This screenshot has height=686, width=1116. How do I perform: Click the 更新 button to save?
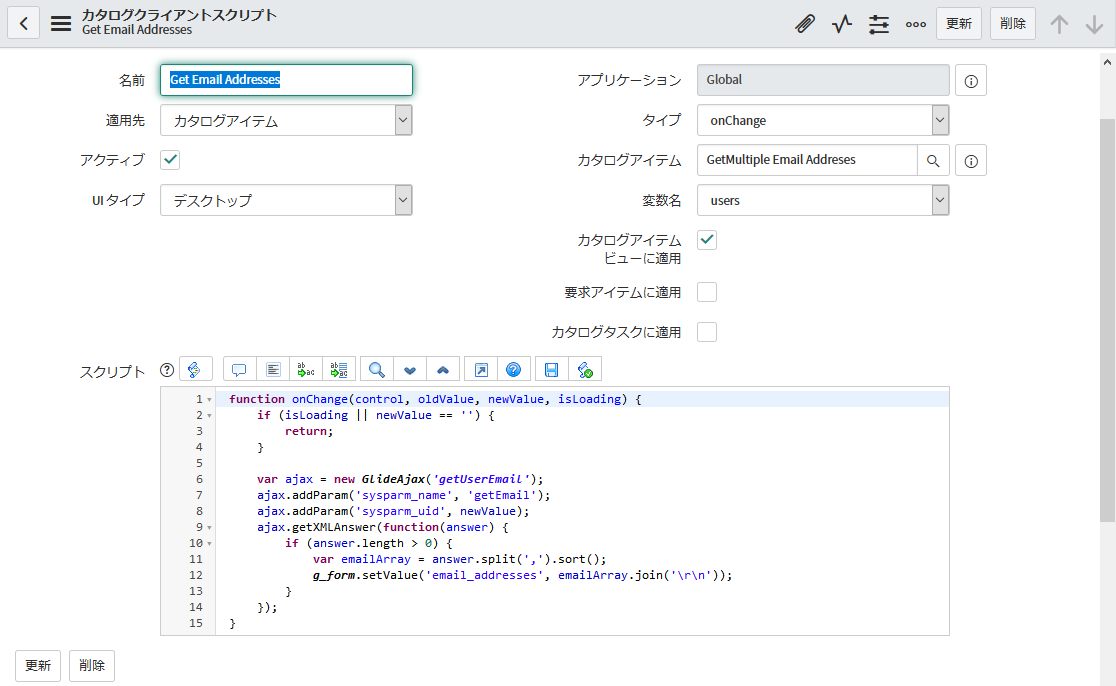958,22
